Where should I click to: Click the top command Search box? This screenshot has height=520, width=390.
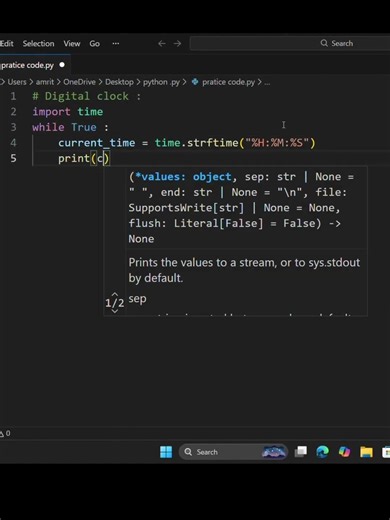coord(290,43)
